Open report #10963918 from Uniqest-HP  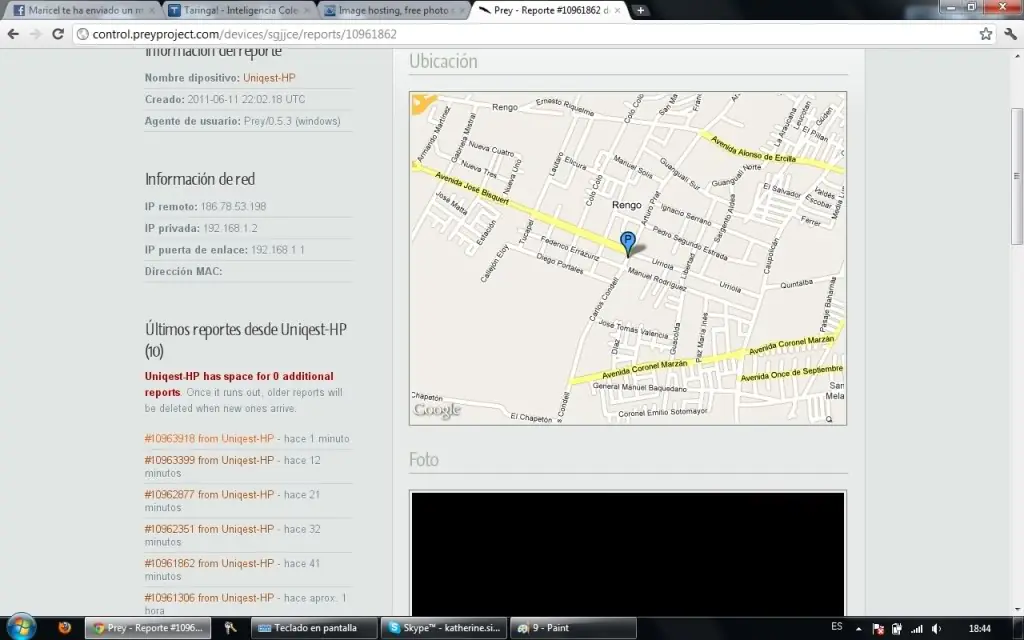209,439
